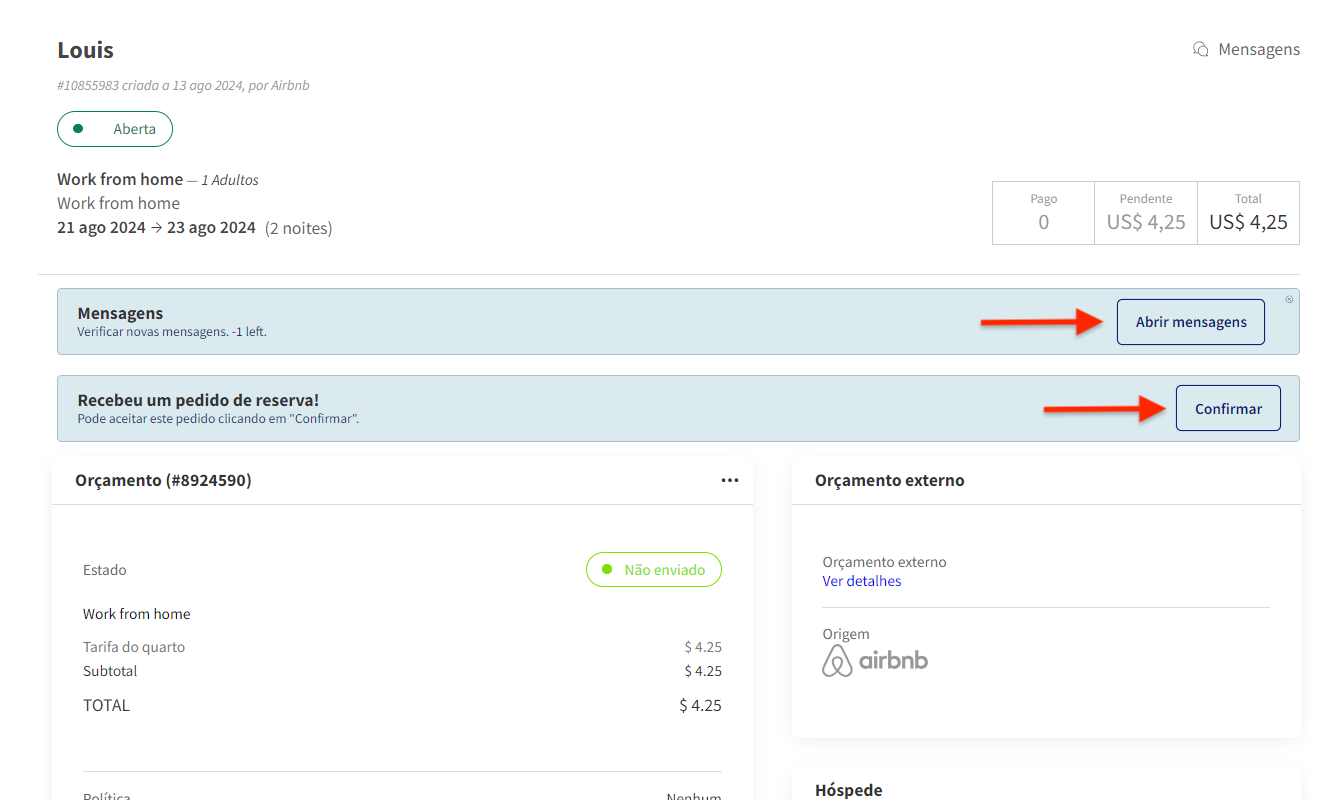The image size is (1331, 800).
Task: Open the Ver detalhes link
Action: (861, 581)
